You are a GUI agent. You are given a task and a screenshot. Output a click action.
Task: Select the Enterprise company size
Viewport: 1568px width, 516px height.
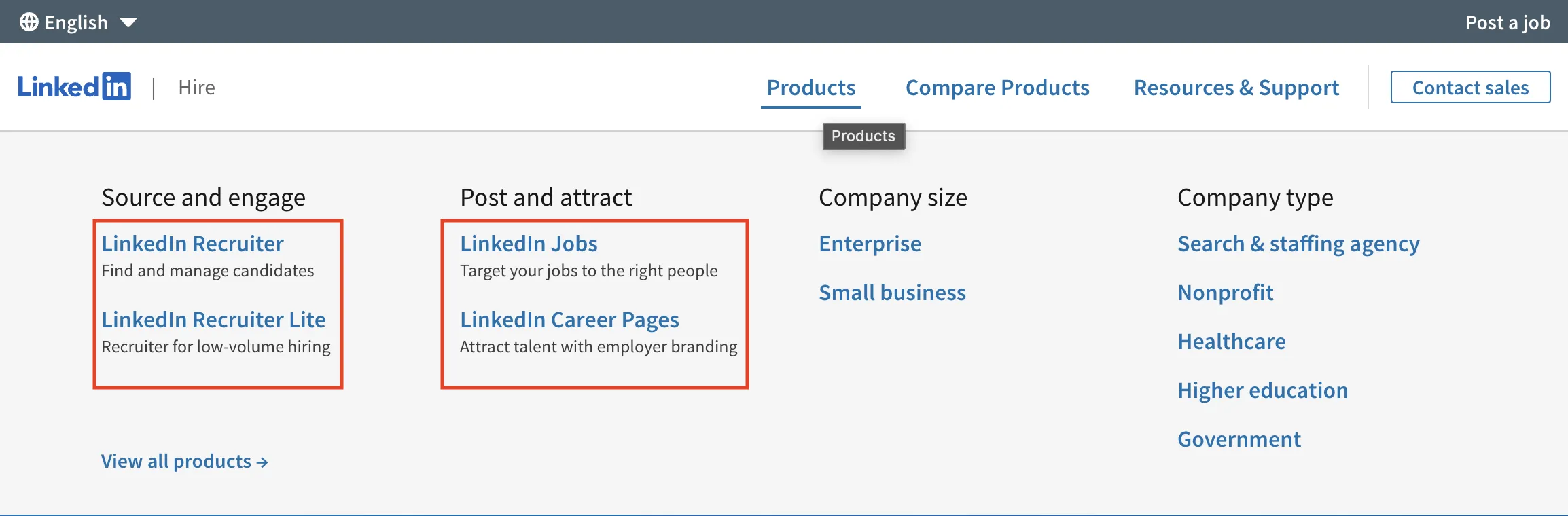click(x=870, y=243)
